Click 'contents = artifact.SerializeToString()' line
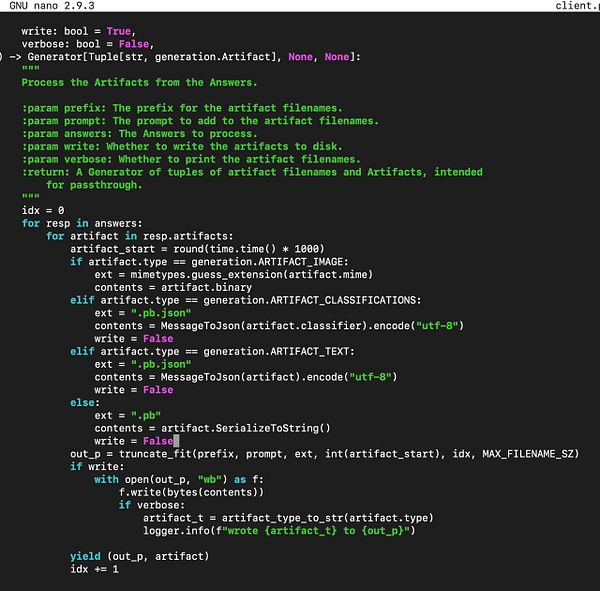 [212, 428]
